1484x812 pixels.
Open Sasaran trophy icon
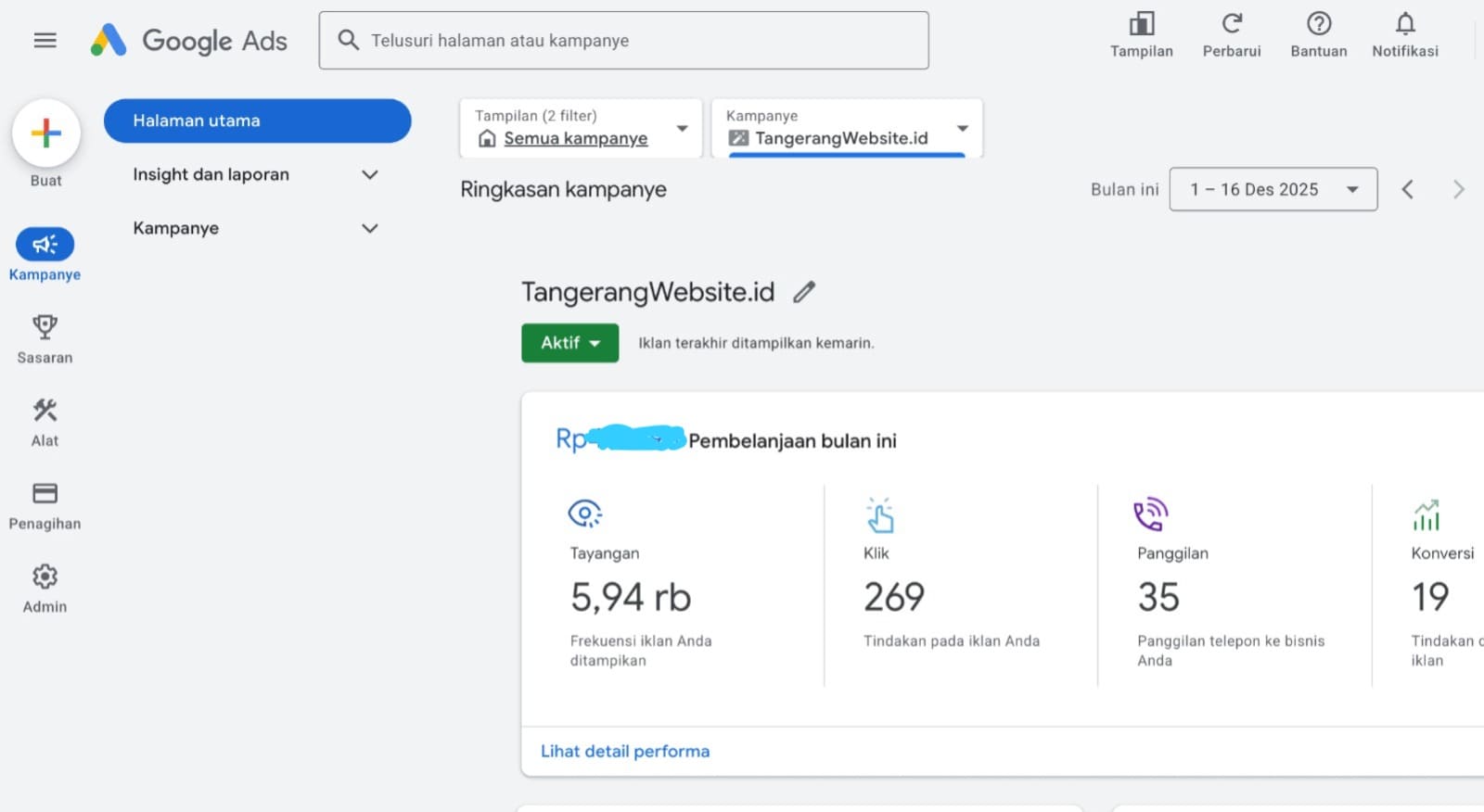(x=45, y=328)
